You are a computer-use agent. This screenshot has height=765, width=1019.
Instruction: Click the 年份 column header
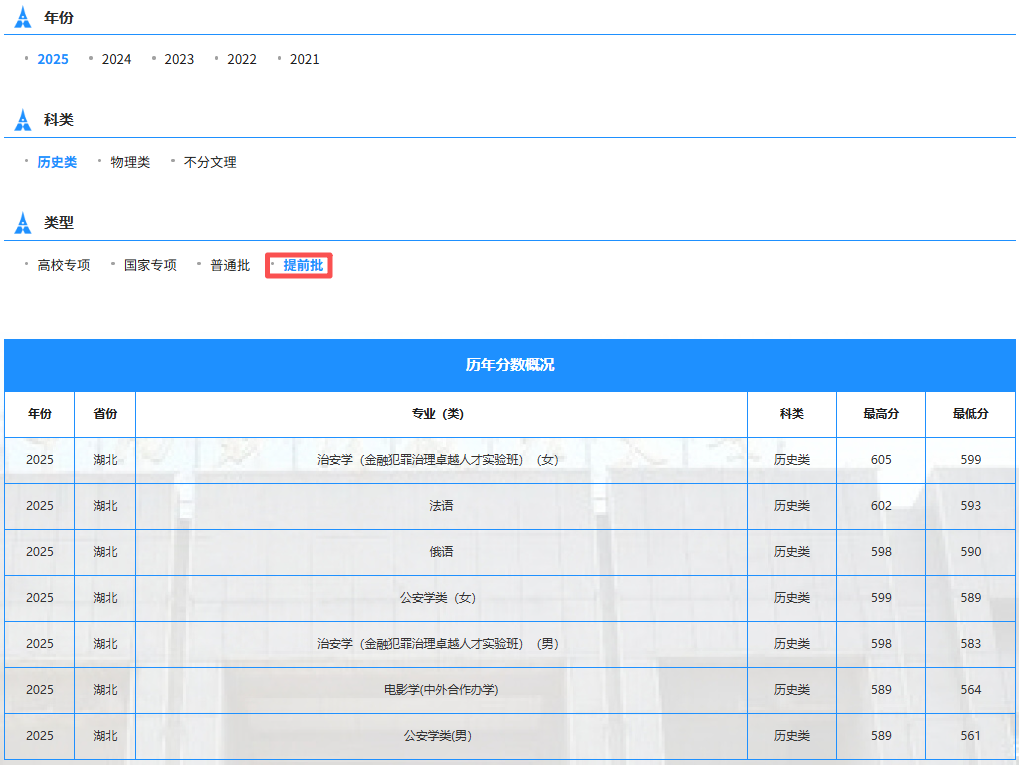tap(40, 414)
